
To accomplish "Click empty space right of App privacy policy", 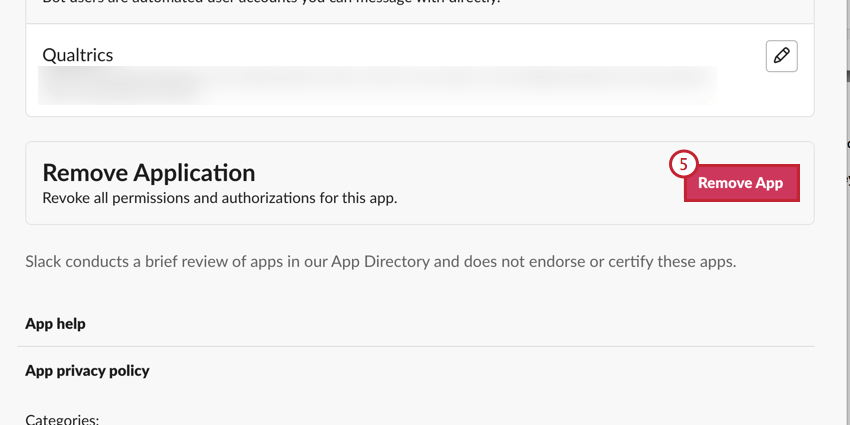I will tap(500, 370).
